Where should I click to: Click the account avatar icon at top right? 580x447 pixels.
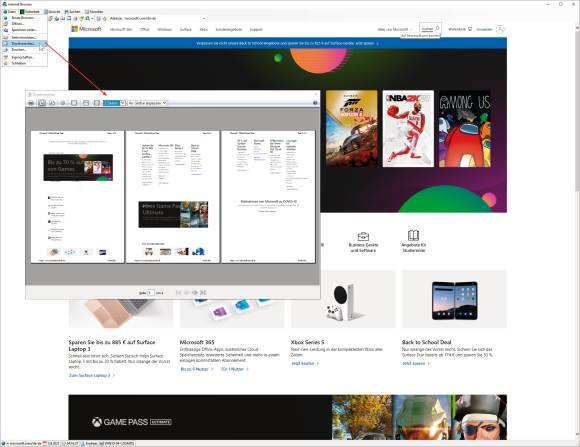[x=500, y=29]
